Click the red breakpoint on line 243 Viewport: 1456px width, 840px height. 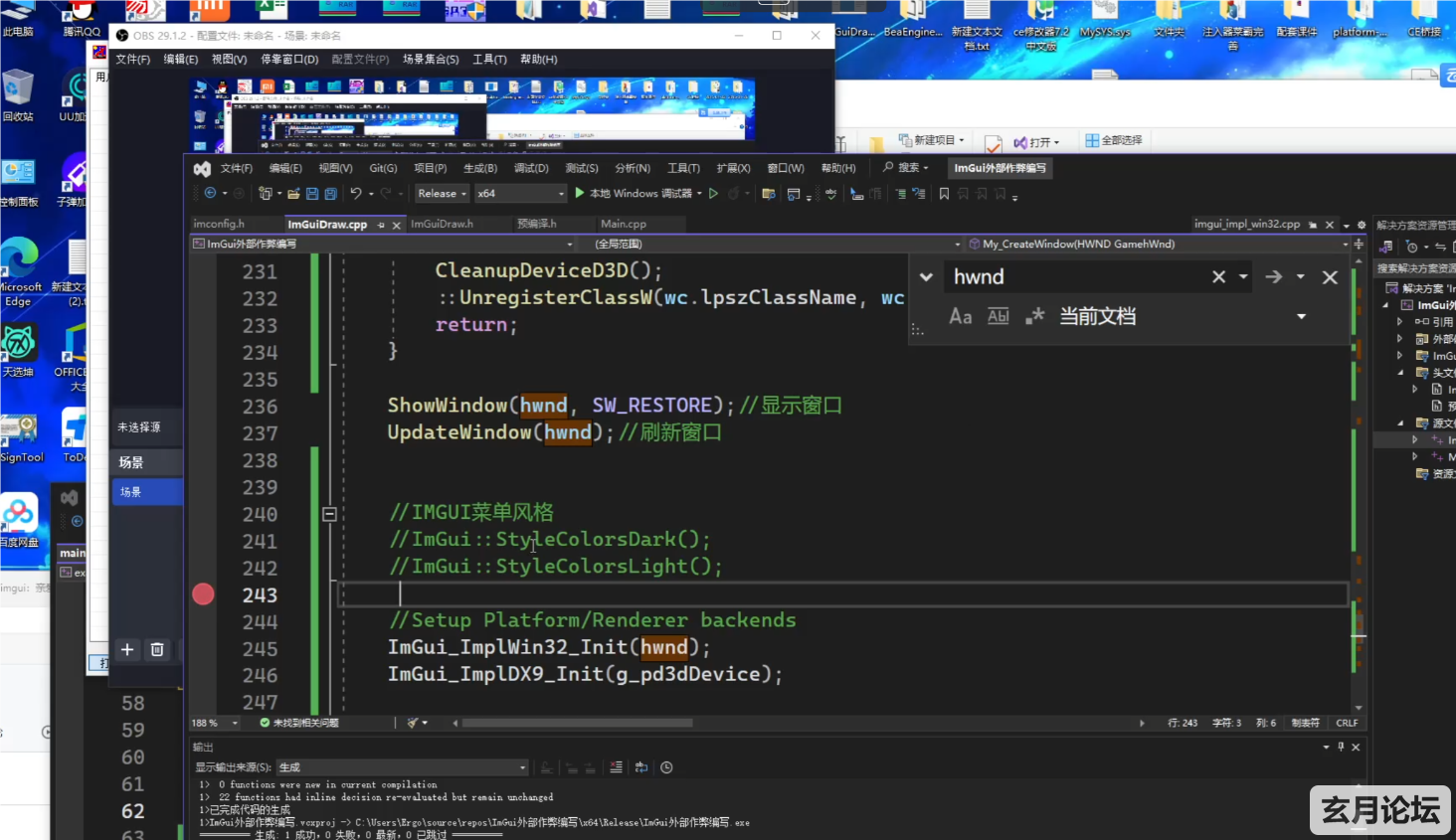pos(203,594)
